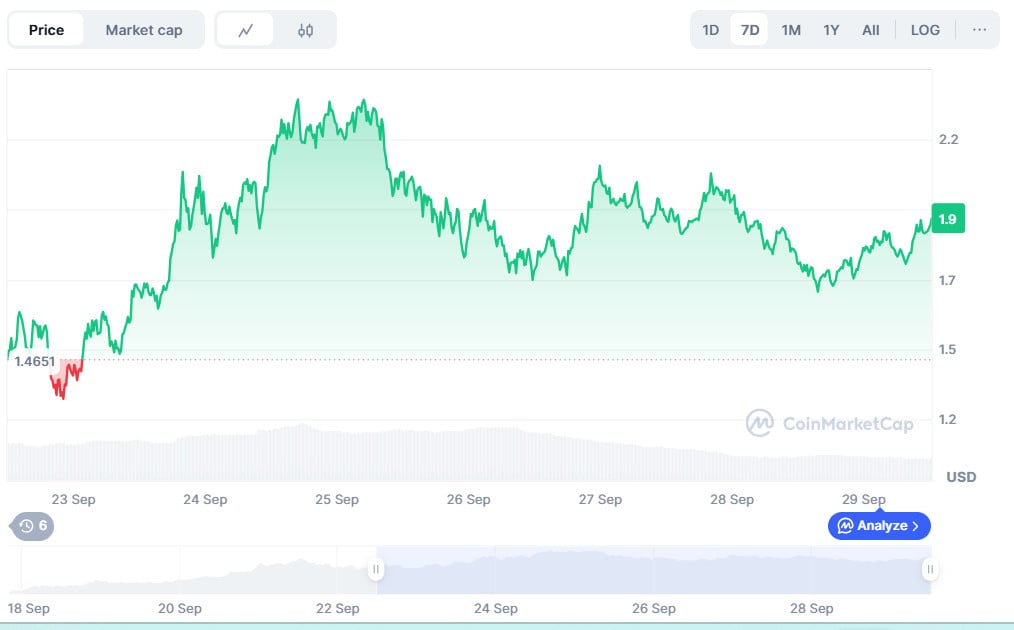
Task: Click the left range slider handle
Action: 376,570
